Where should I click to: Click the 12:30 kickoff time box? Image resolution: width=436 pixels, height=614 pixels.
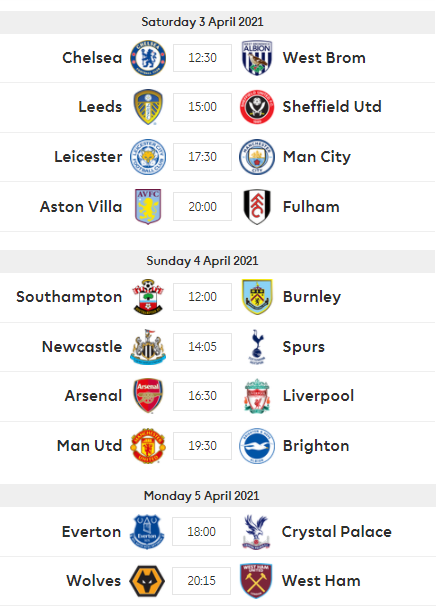[203, 58]
